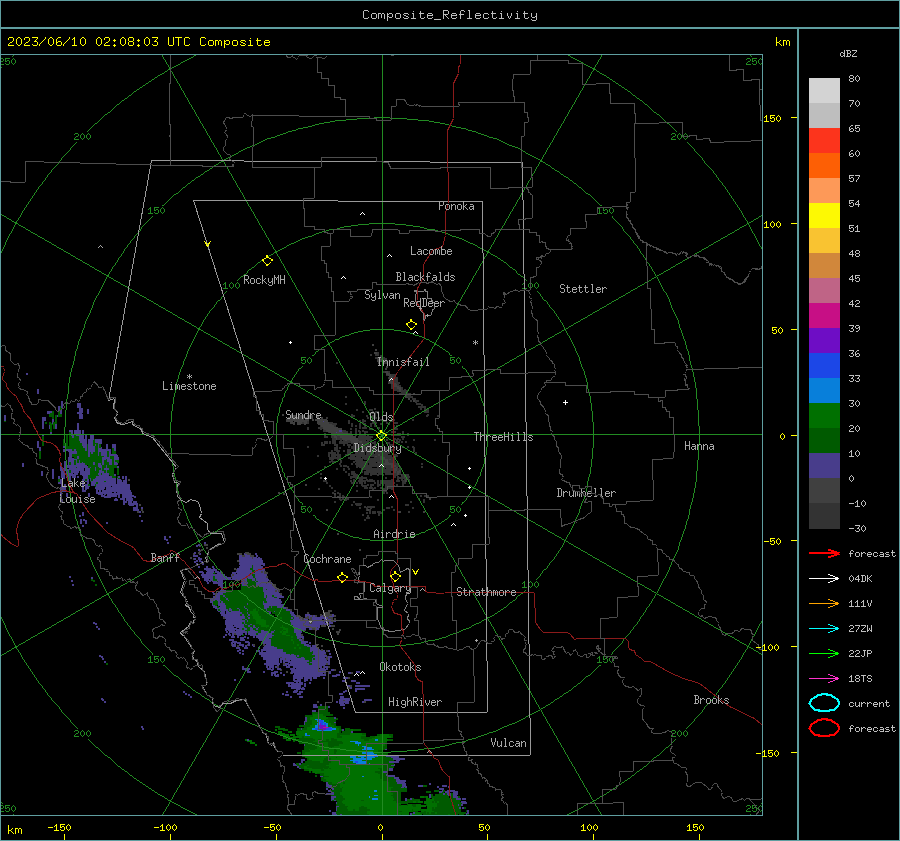Screen dimensions: 900x841
Task: Pick the bright yellow swatch below 54
Action: (824, 216)
